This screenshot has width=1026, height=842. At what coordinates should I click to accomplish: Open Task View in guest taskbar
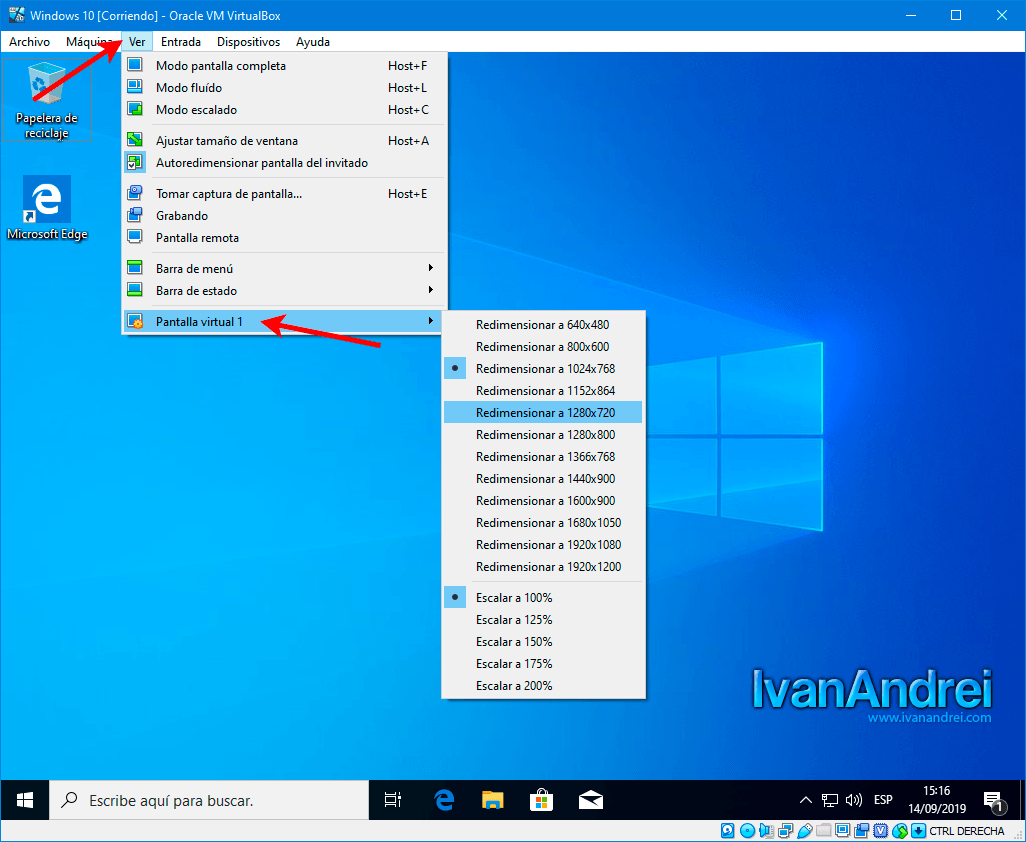coord(392,799)
